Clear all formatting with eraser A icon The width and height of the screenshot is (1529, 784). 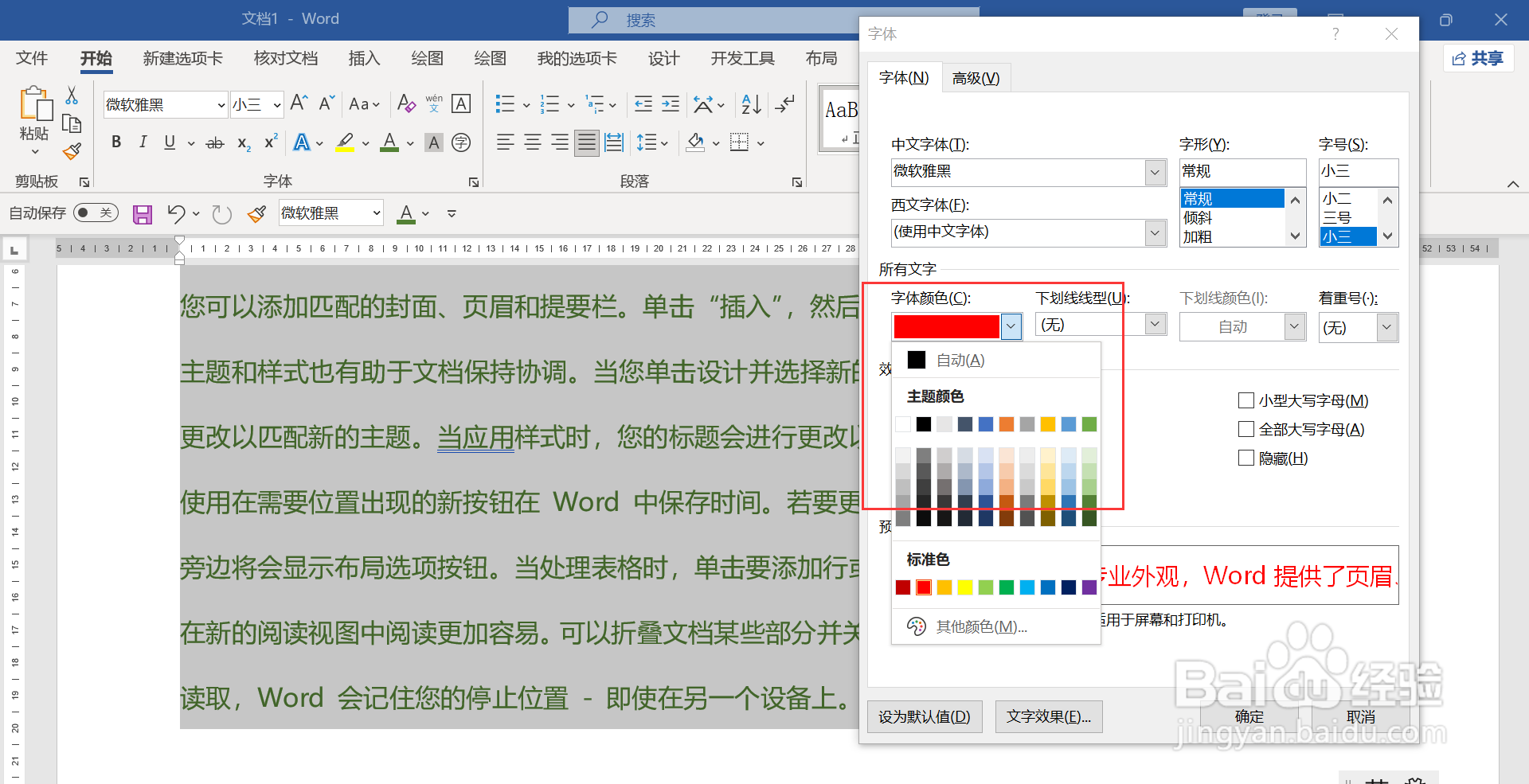(406, 103)
